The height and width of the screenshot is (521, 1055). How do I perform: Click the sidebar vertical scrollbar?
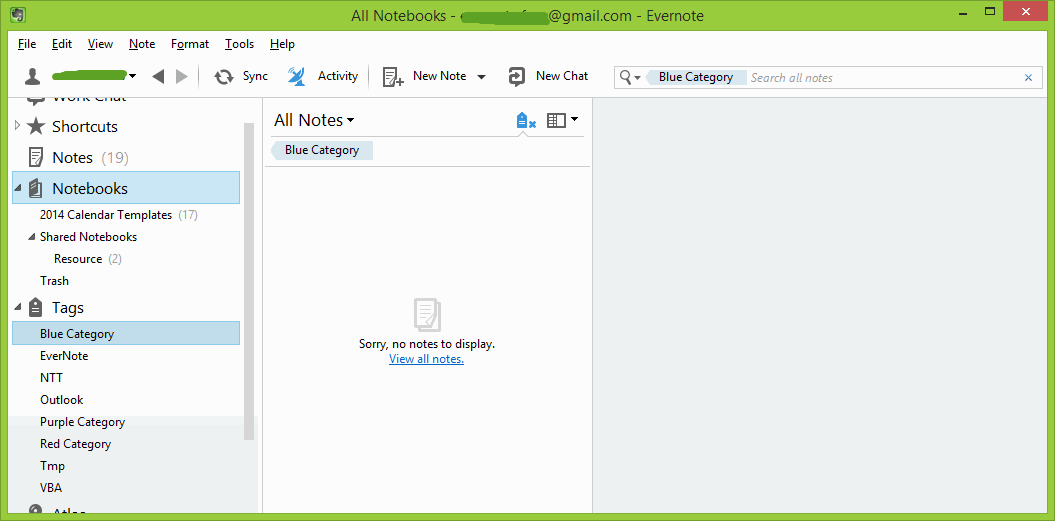(249, 281)
